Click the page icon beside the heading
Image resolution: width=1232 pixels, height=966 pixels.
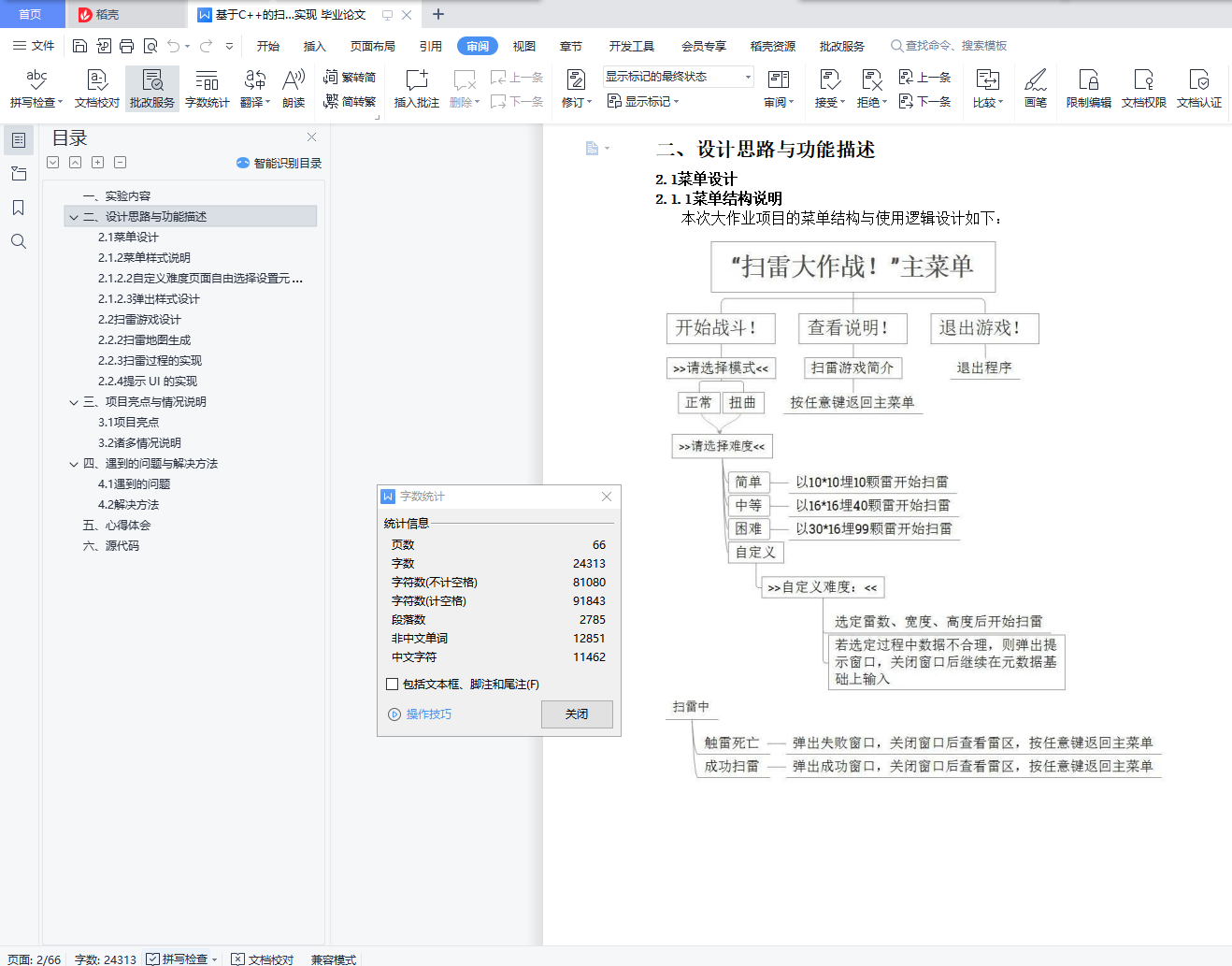point(592,149)
